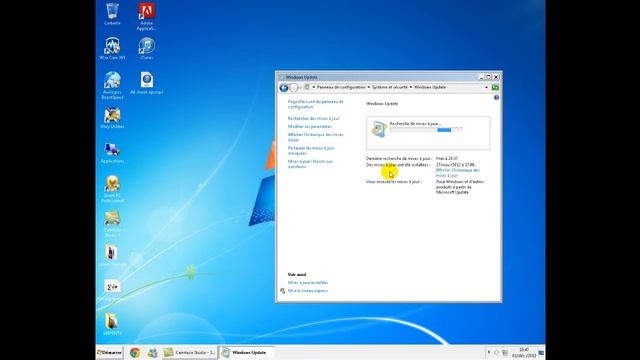This screenshot has height=360, width=640.
Task: Open the blue help question mark icon
Action: (496, 98)
